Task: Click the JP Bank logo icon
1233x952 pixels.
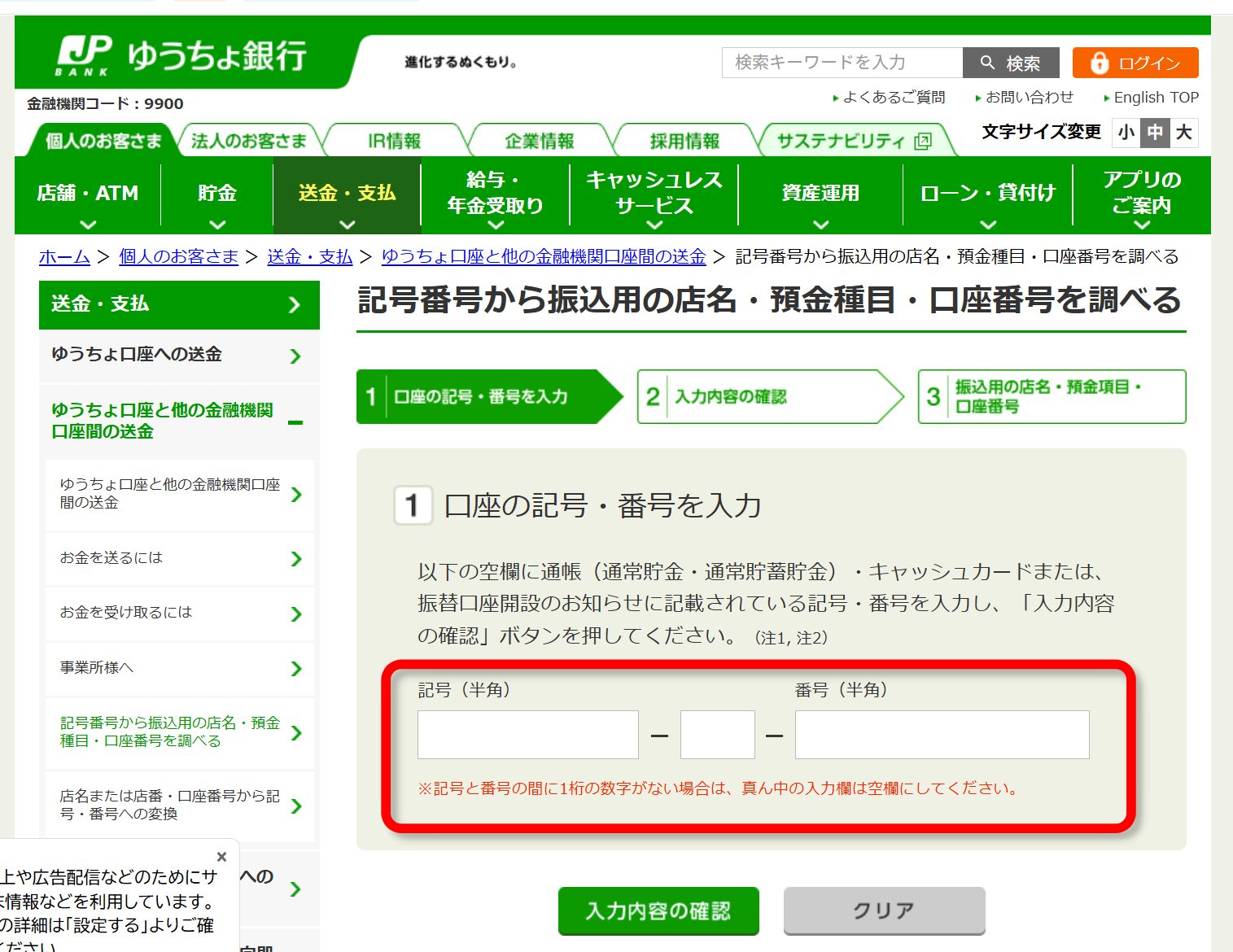Action: tap(83, 55)
